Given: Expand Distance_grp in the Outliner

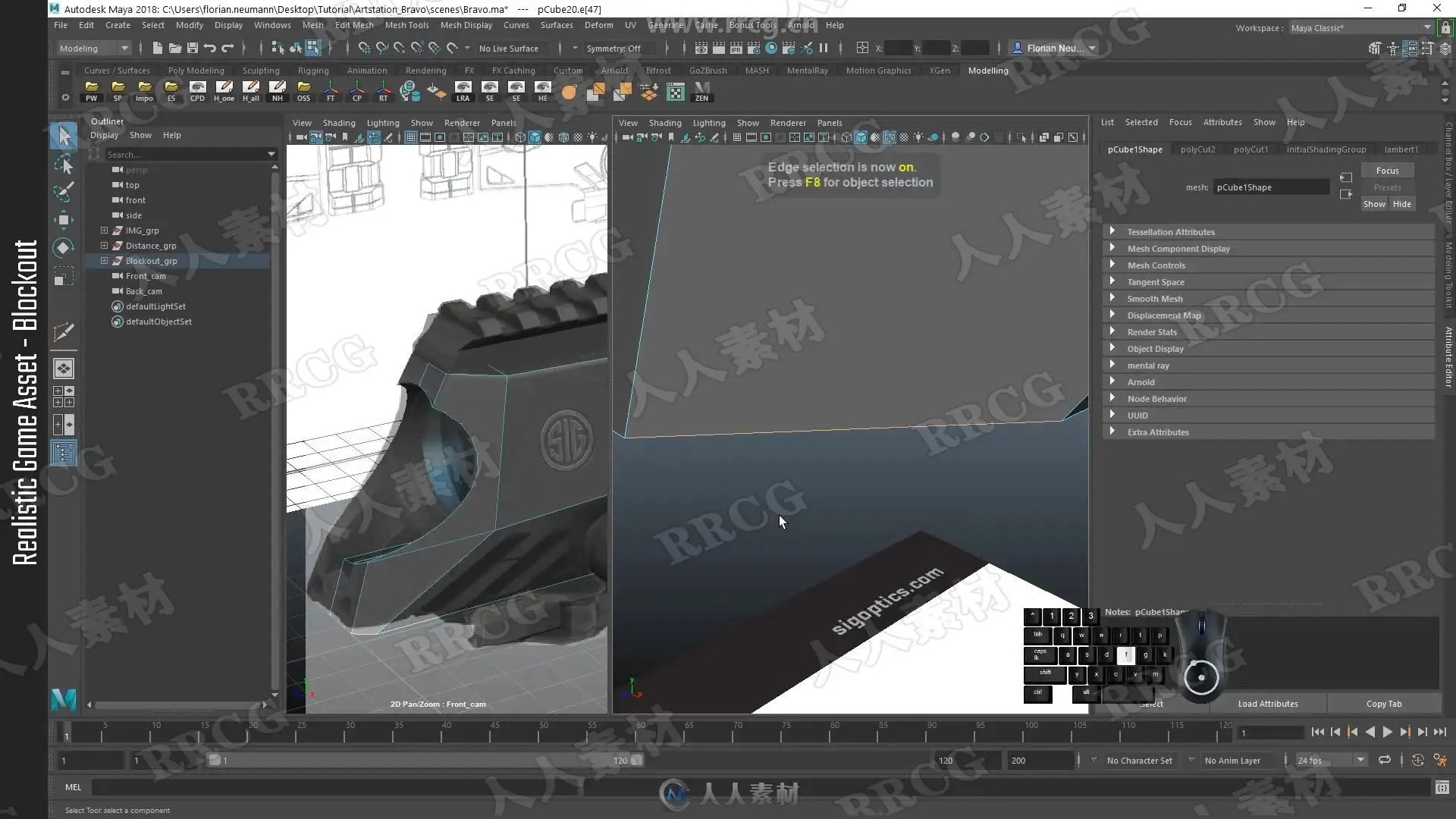Looking at the screenshot, I should [104, 246].
